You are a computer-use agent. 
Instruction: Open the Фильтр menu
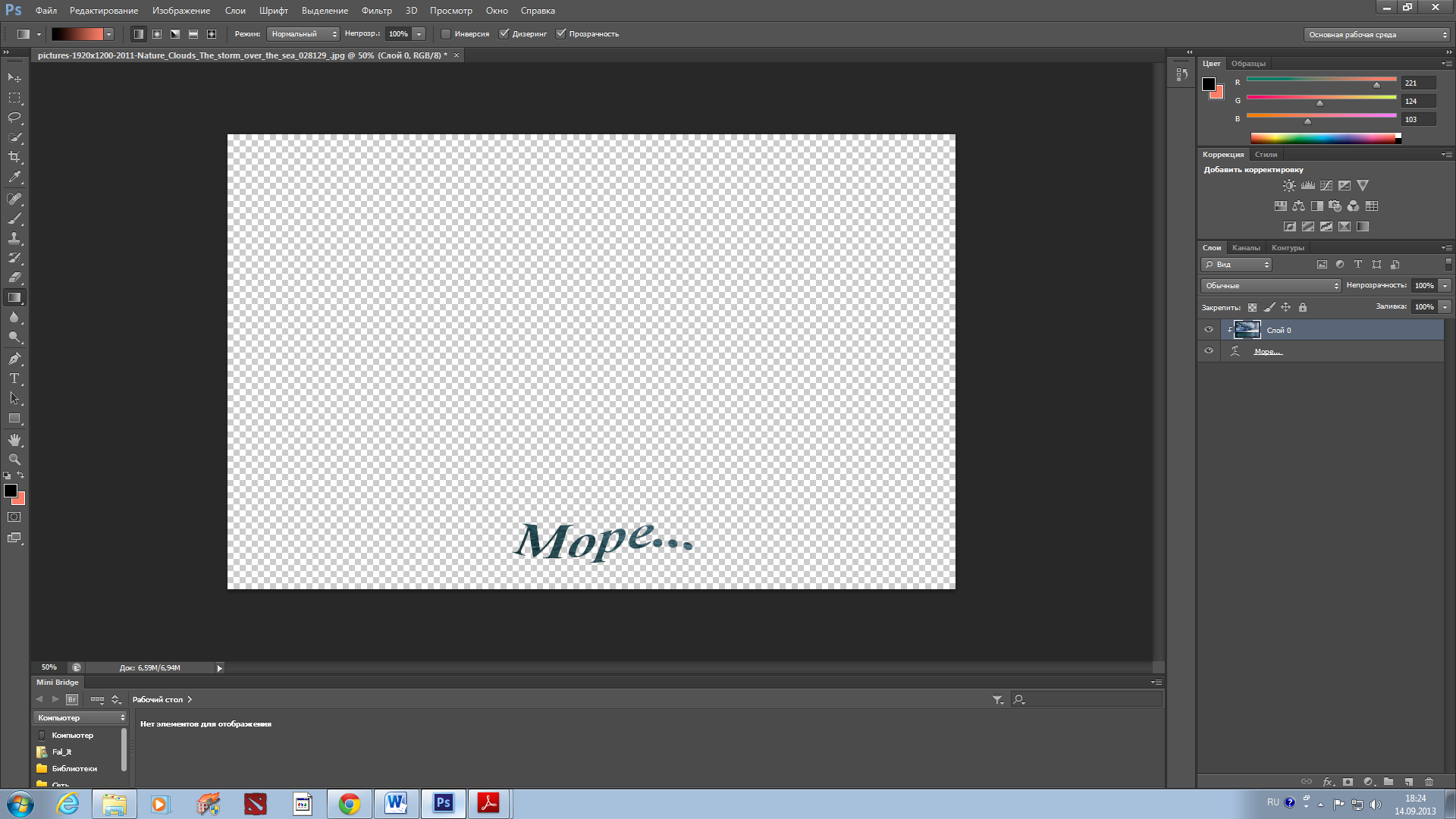(x=376, y=11)
